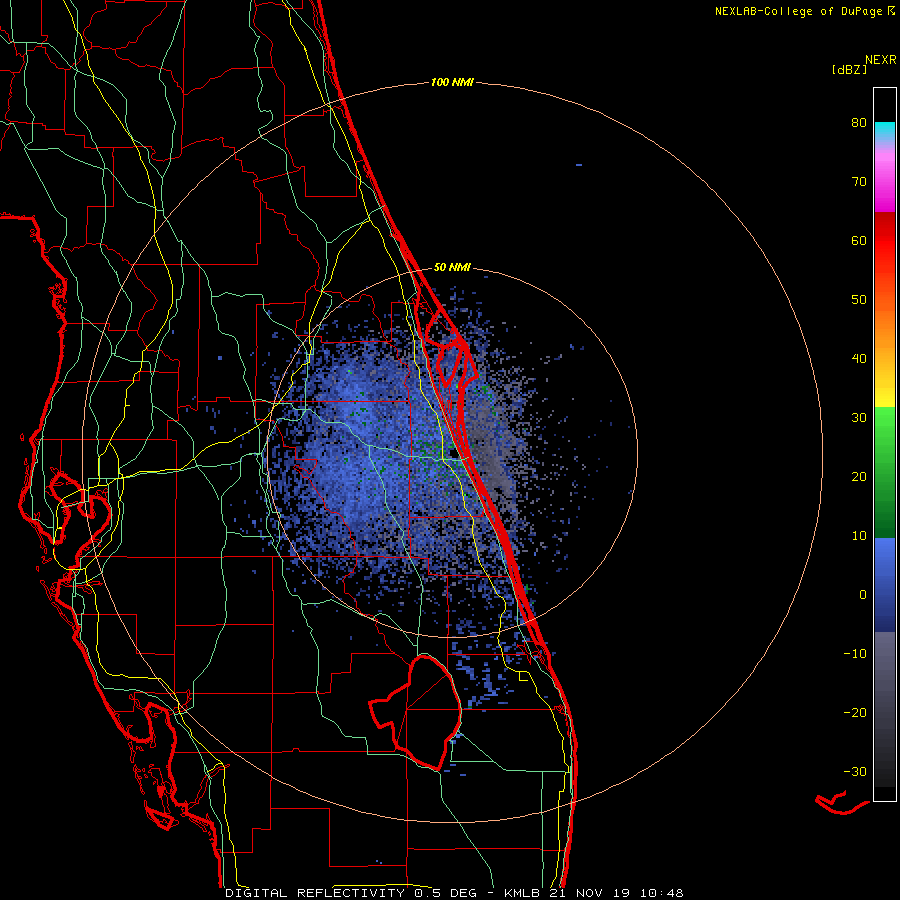
Task: Click the 60 value on the dBZ scale
Action: click(859, 240)
